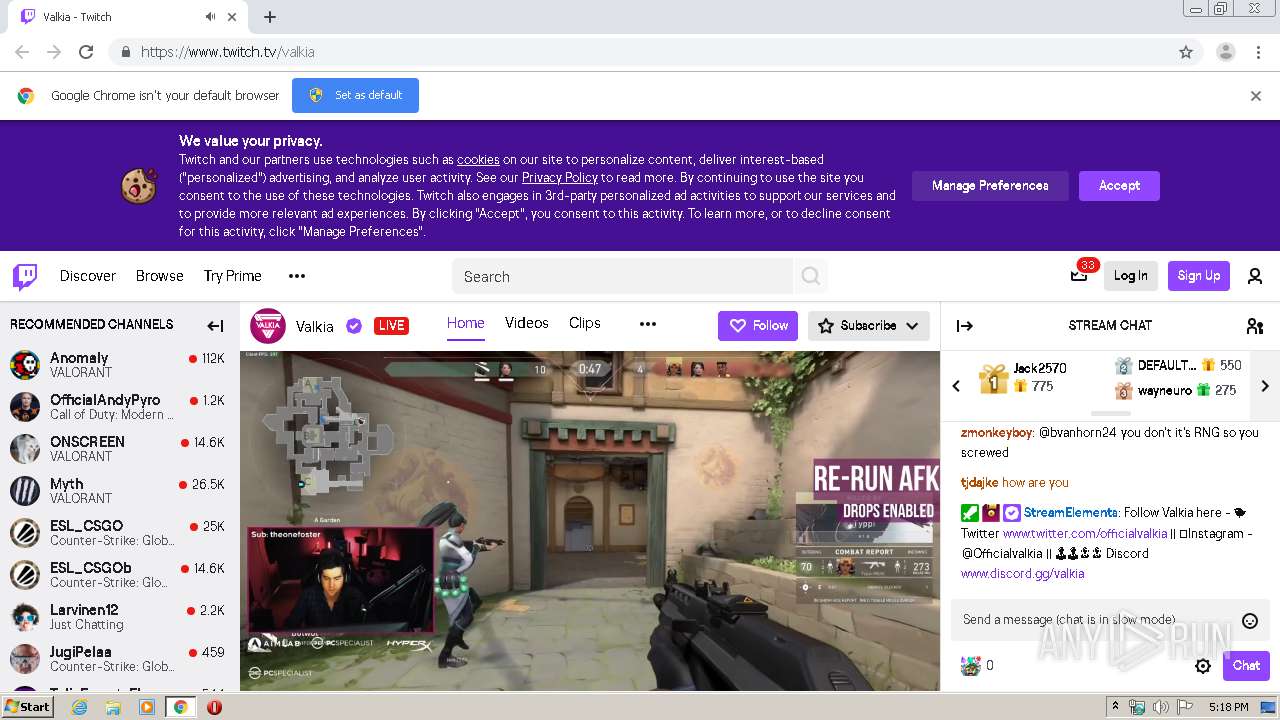
Task: Accept the privacy cookies notice
Action: click(1119, 186)
